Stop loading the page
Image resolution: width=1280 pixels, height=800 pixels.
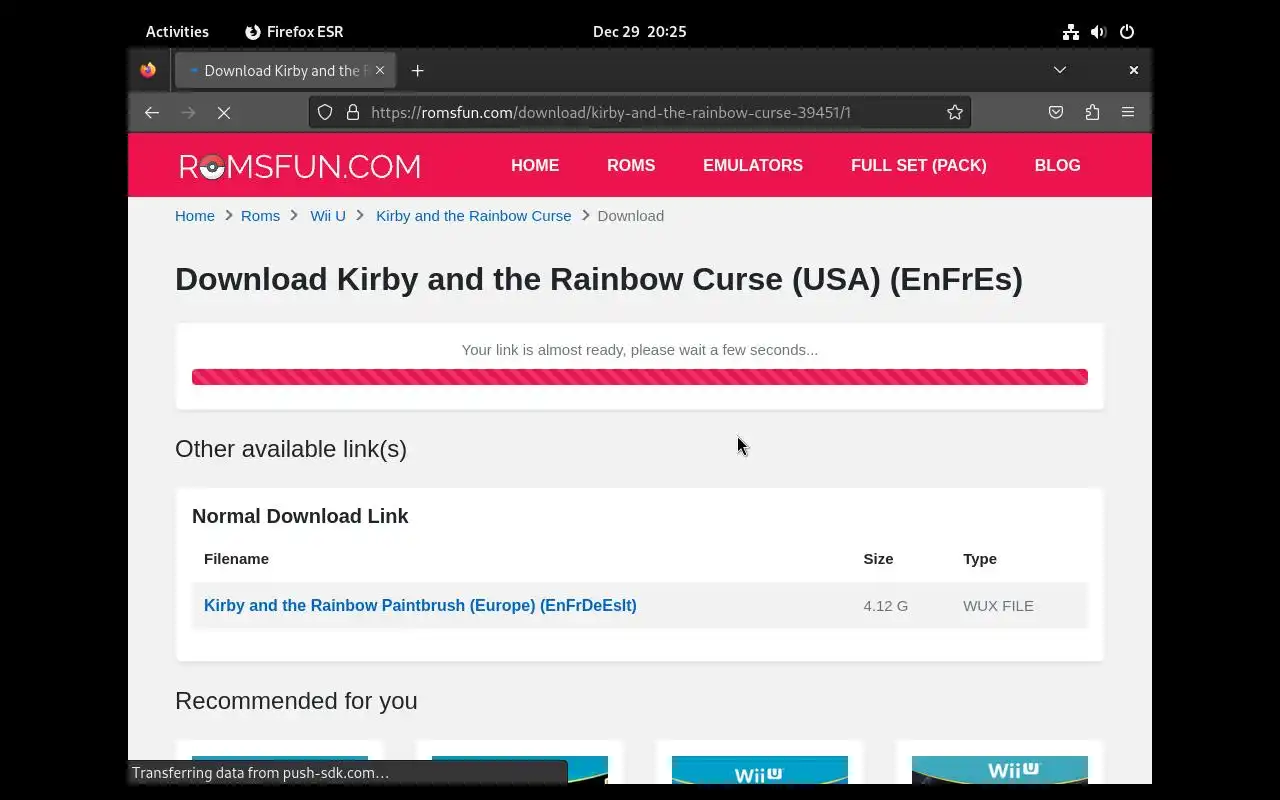[x=224, y=113]
